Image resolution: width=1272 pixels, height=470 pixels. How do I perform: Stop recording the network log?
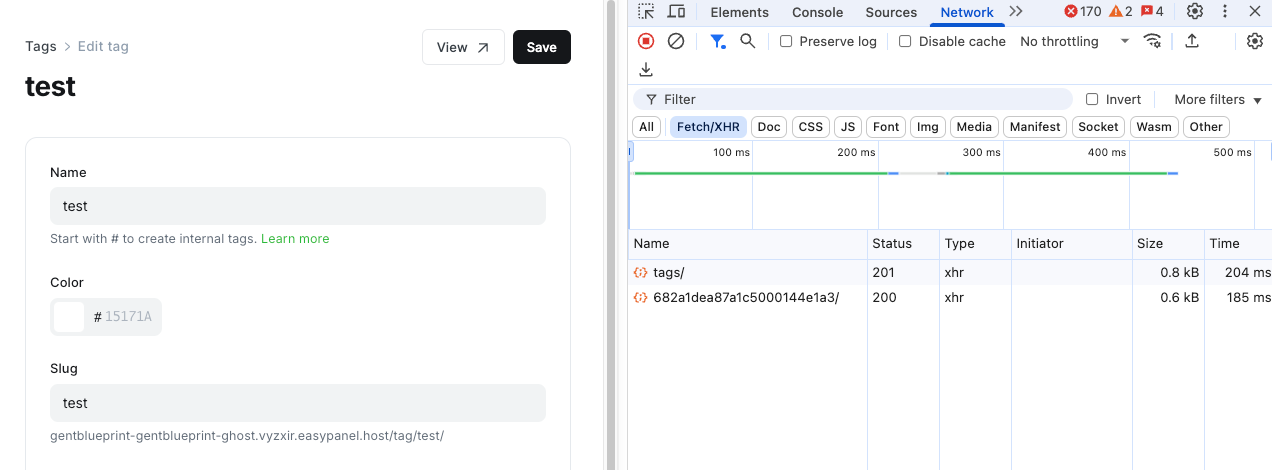646,41
